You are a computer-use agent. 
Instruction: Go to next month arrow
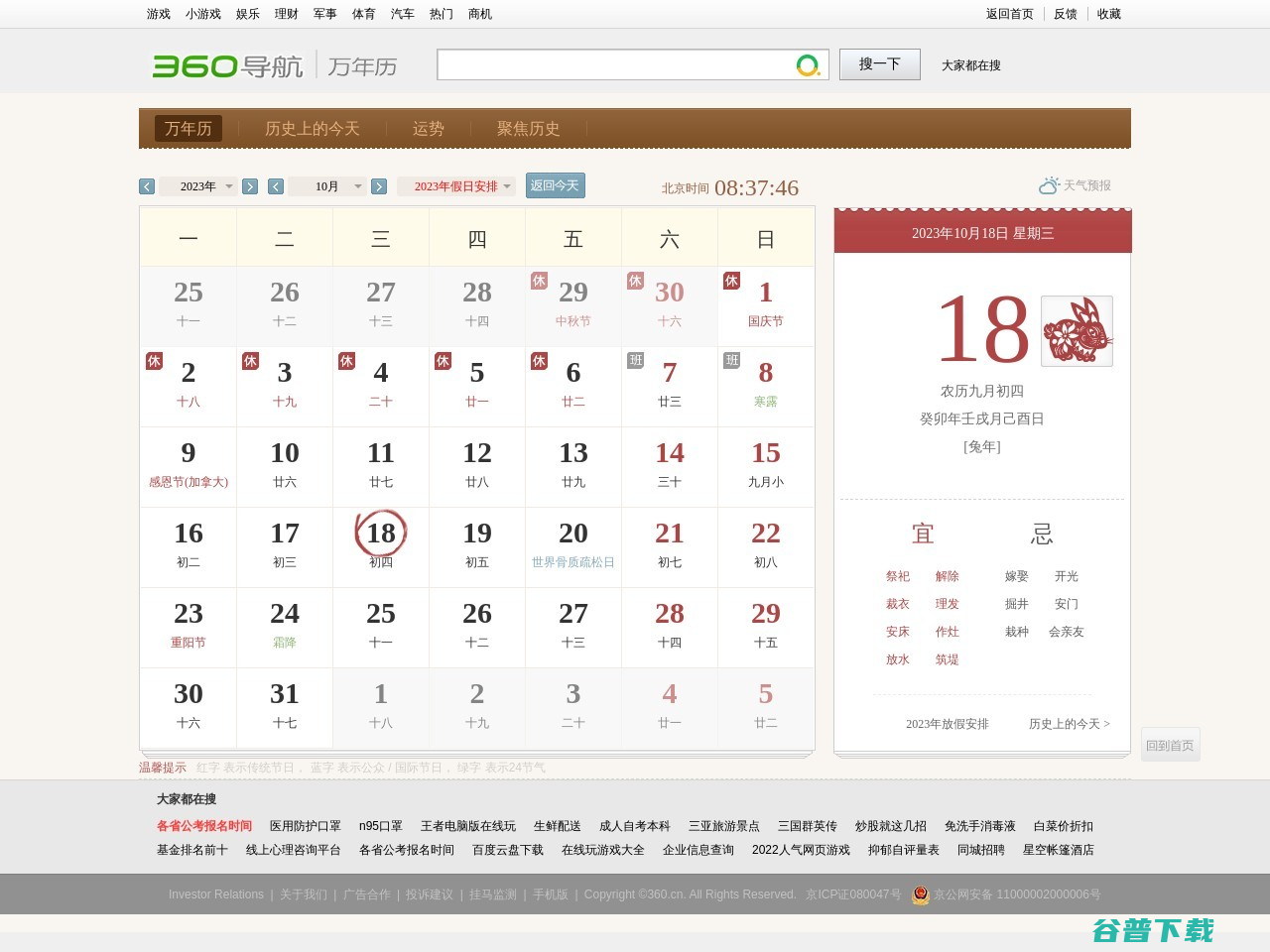(x=379, y=186)
